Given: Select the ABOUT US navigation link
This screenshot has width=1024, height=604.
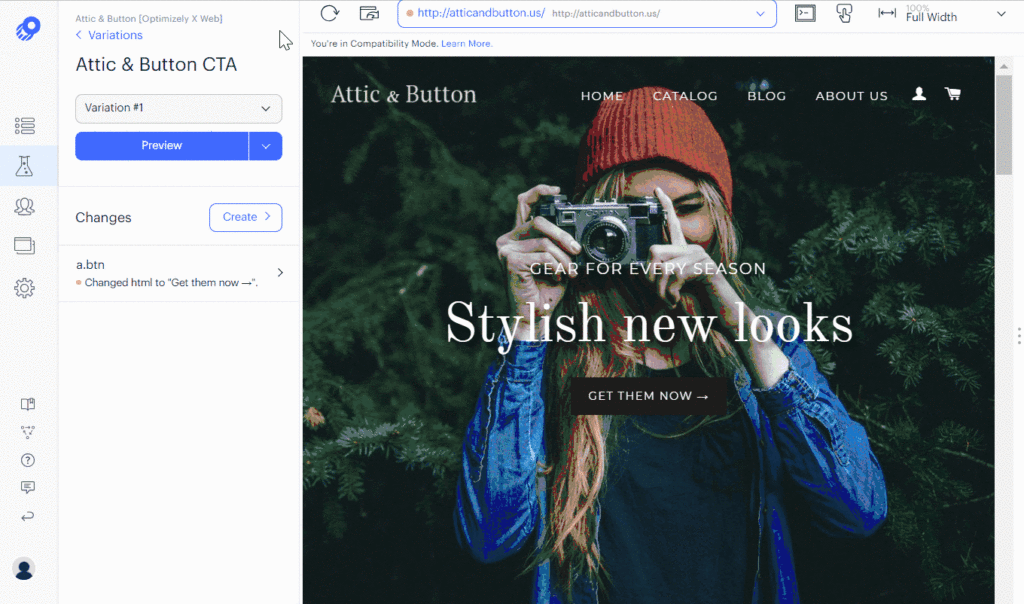Looking at the screenshot, I should coord(851,96).
